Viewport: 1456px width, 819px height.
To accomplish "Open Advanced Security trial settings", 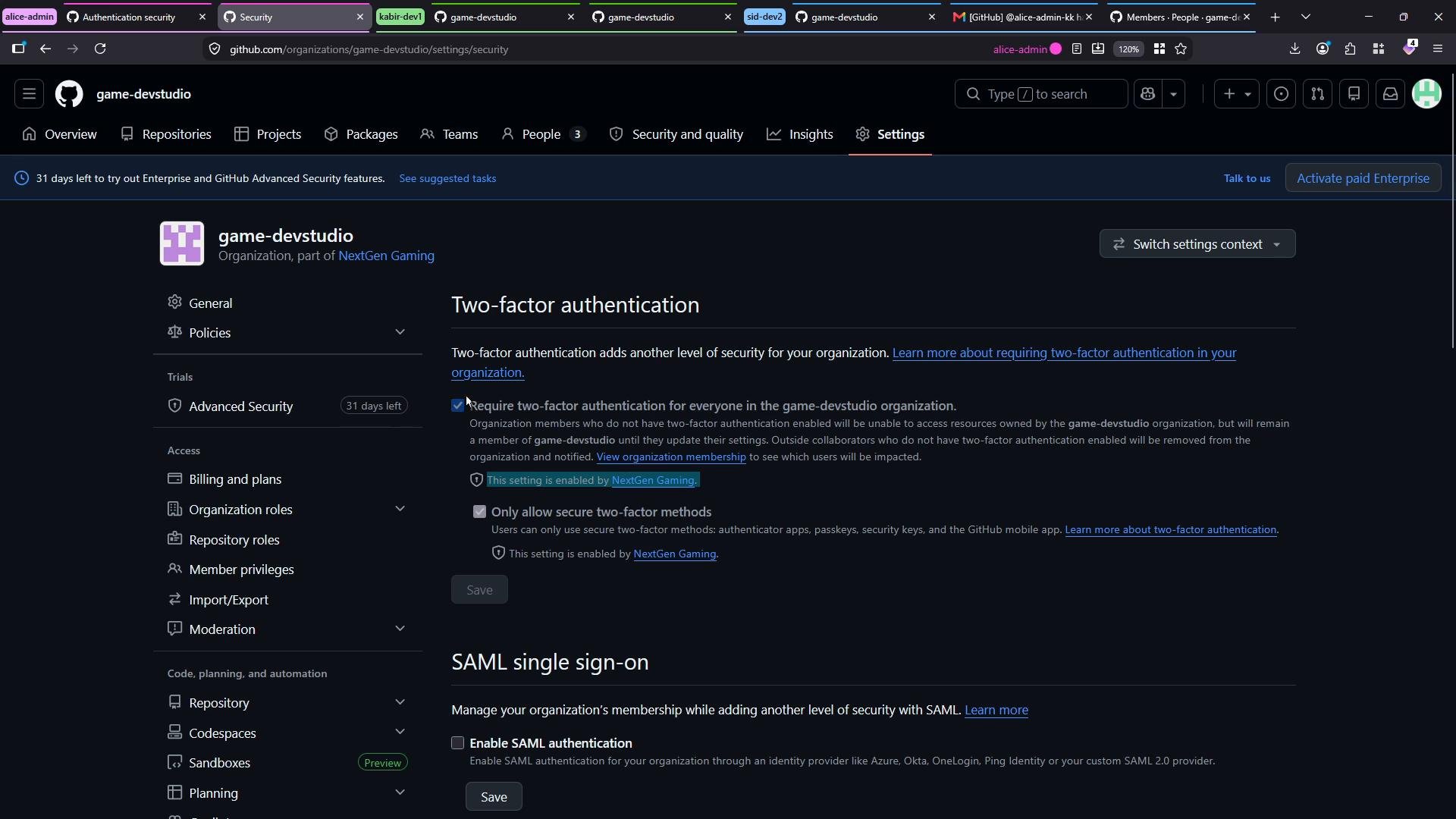I will [x=287, y=406].
